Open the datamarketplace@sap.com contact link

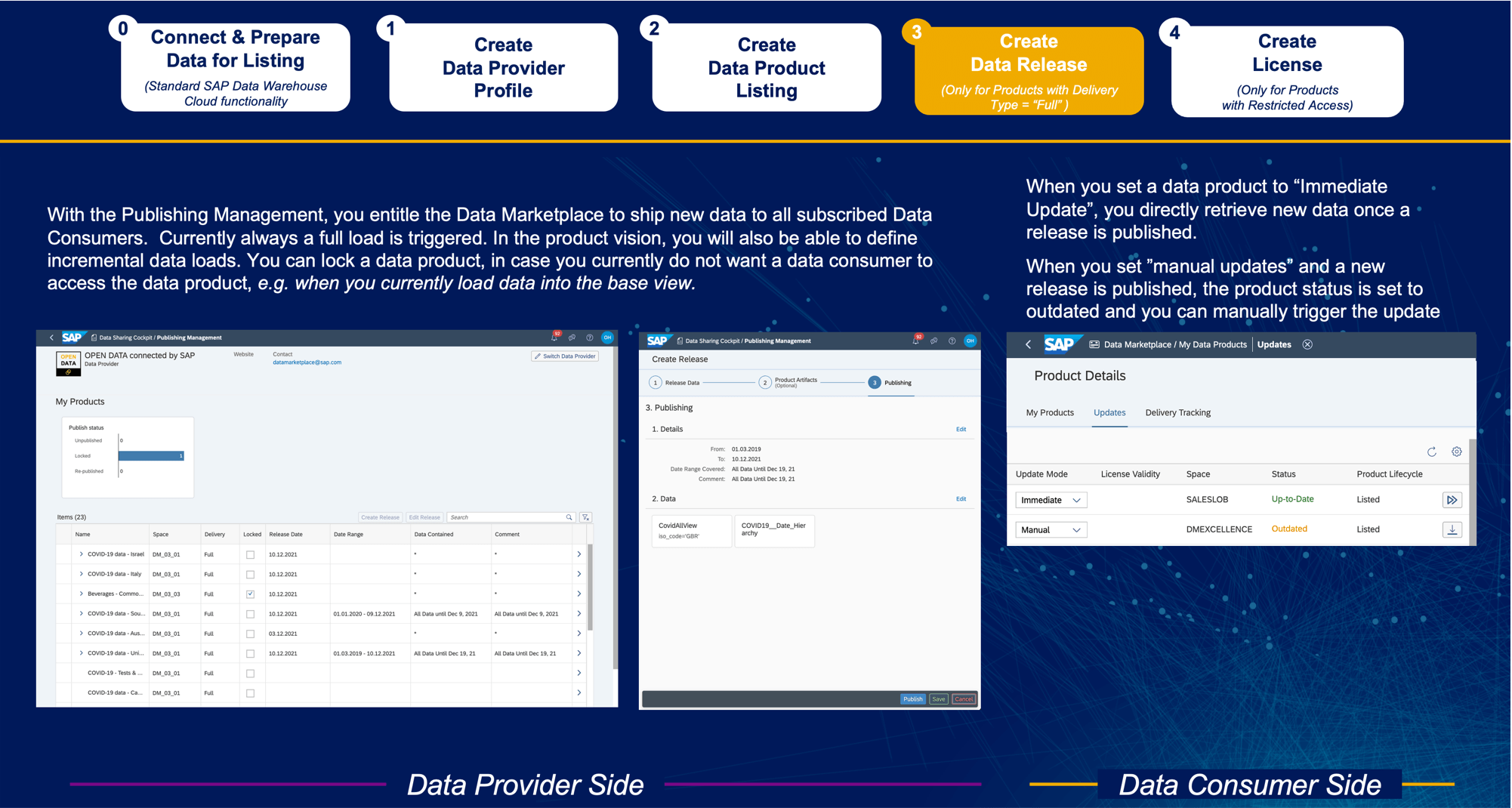pyautogui.click(x=307, y=362)
